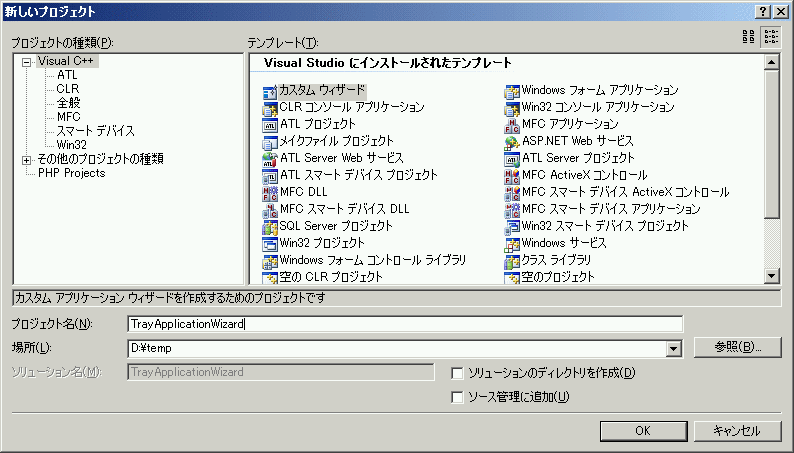794x453 pixels.
Task: Select the カスタム ウィザード template icon
Action: (270, 93)
